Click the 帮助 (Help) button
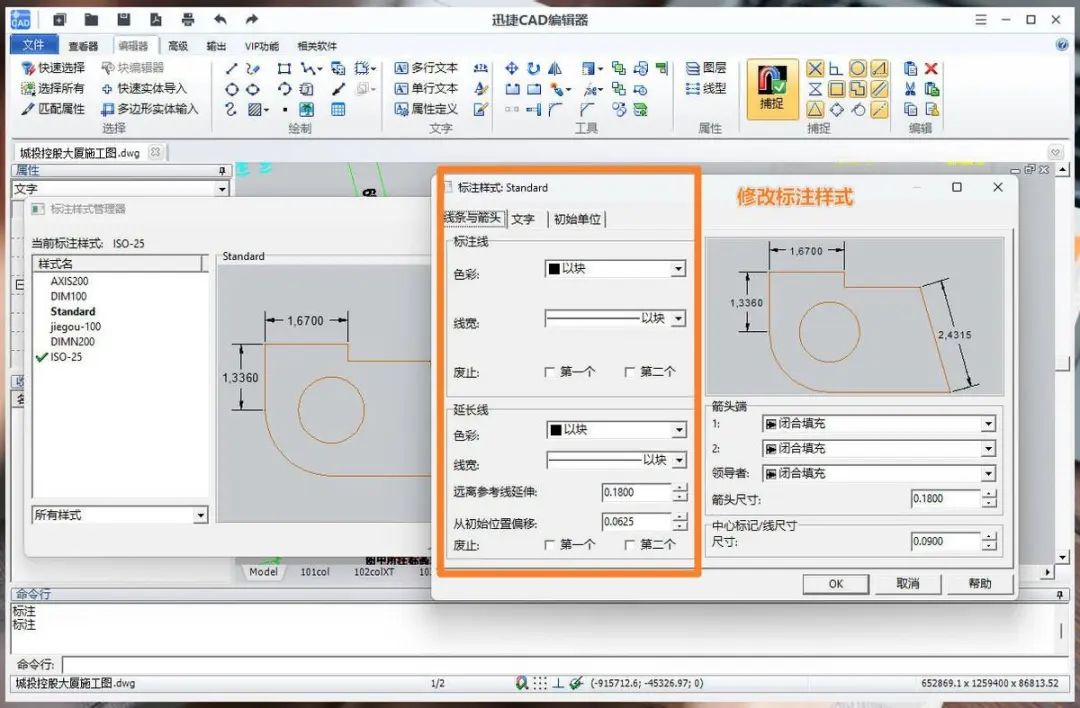Image resolution: width=1080 pixels, height=708 pixels. (x=978, y=584)
